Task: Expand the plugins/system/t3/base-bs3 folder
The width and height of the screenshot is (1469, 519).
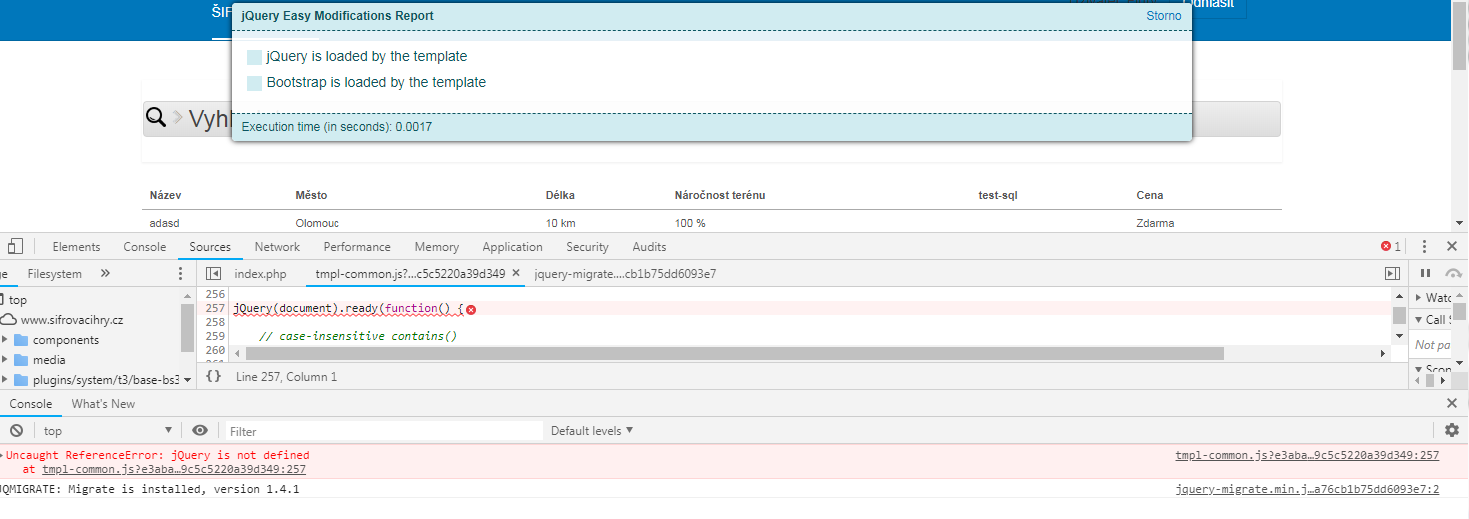Action: pyautogui.click(x=5, y=379)
